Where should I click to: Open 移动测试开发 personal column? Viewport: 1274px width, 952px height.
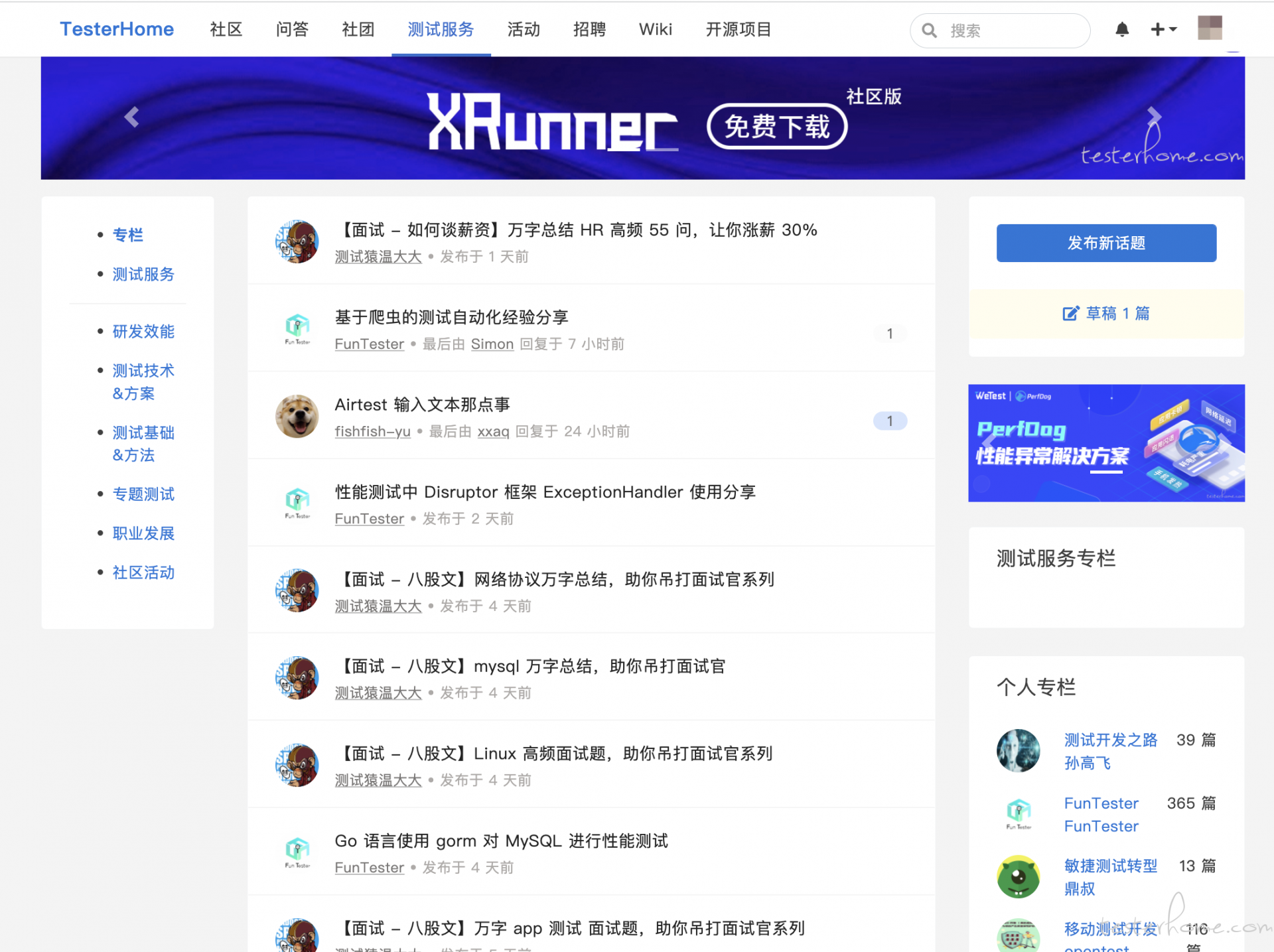1111,929
